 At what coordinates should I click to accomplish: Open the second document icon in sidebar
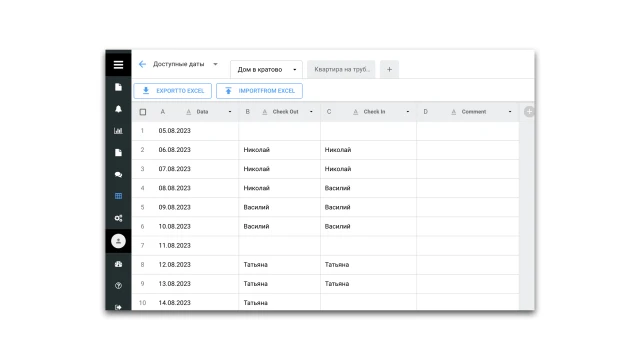tap(118, 152)
